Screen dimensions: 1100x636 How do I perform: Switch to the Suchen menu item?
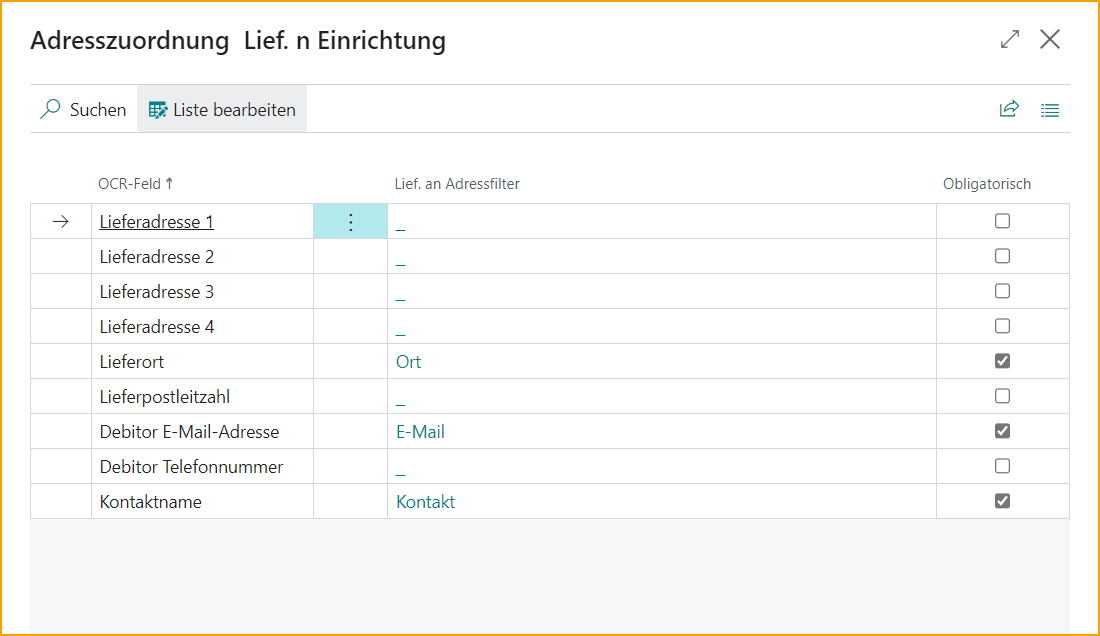tap(97, 109)
